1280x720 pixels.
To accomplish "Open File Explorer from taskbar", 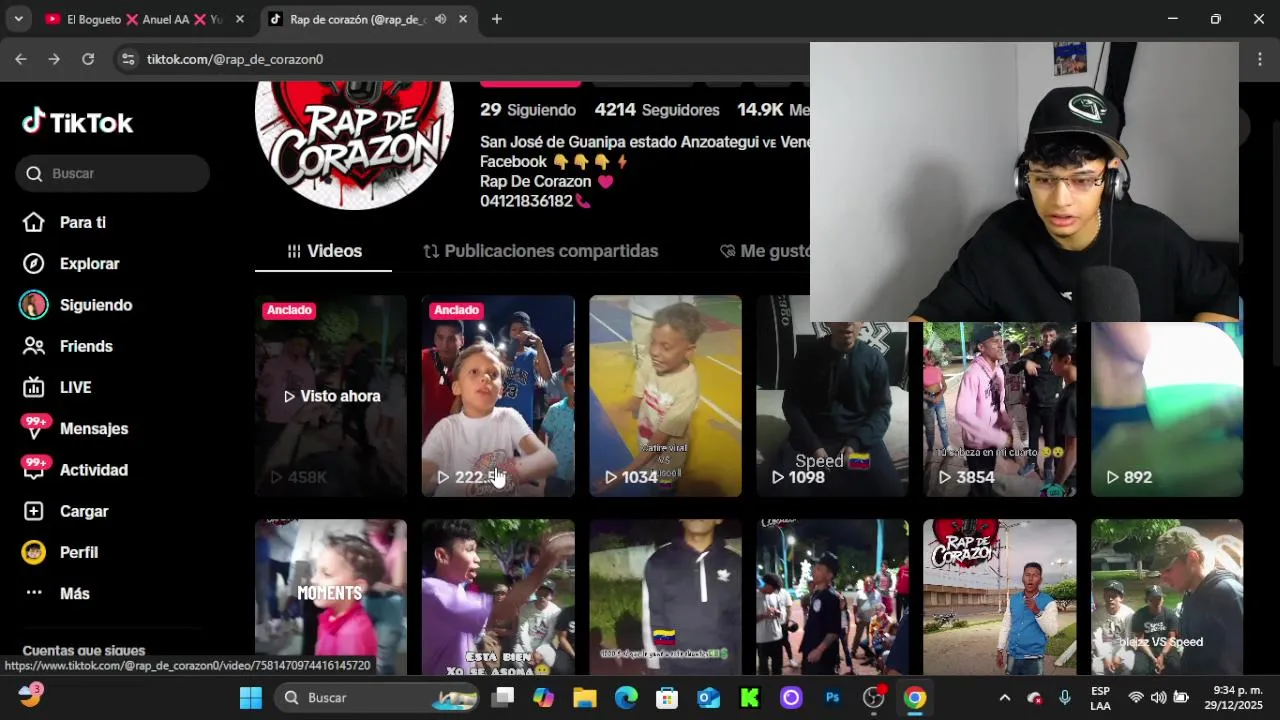I will click(585, 697).
